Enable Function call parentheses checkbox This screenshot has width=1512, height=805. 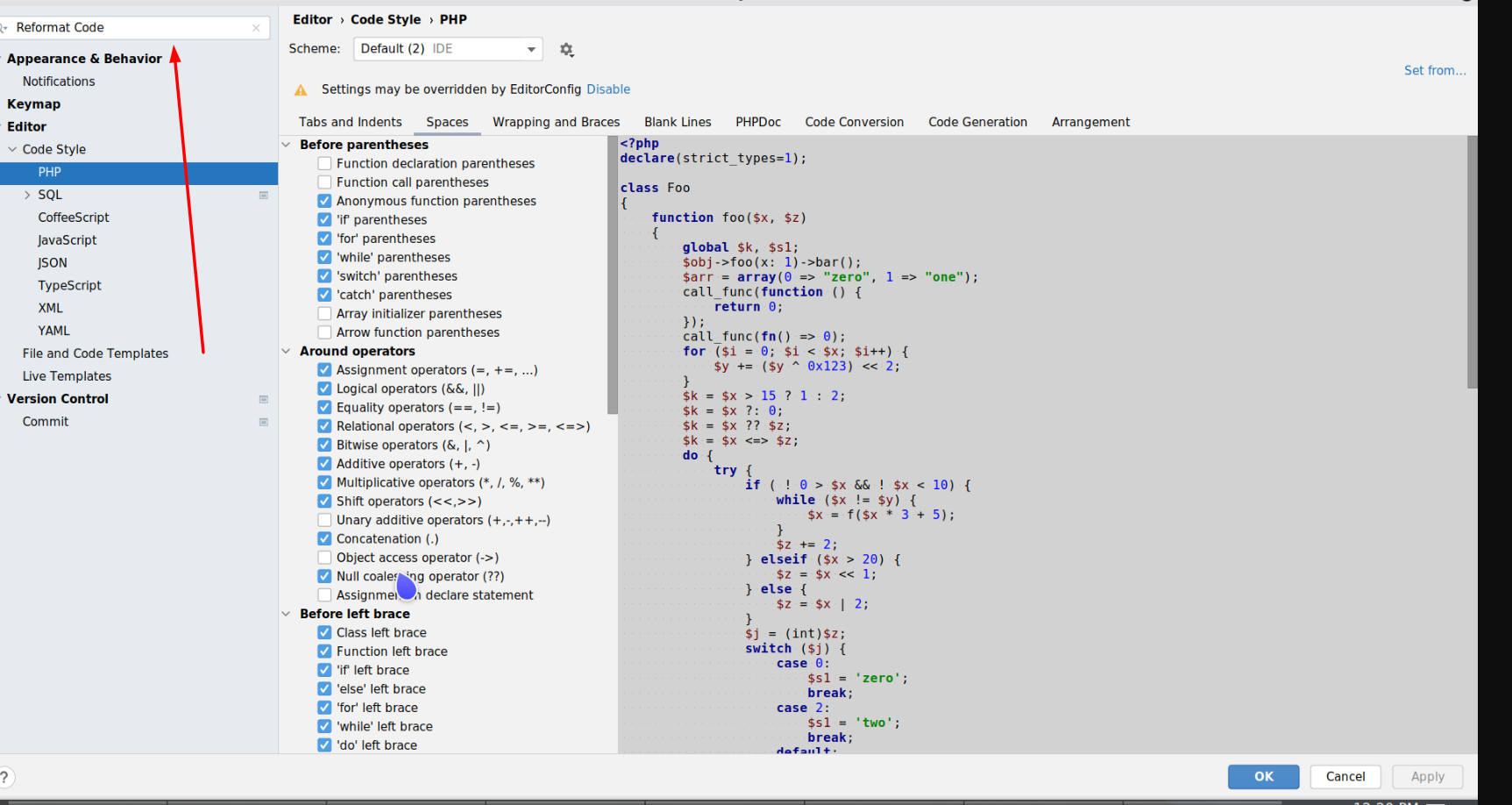coord(324,182)
